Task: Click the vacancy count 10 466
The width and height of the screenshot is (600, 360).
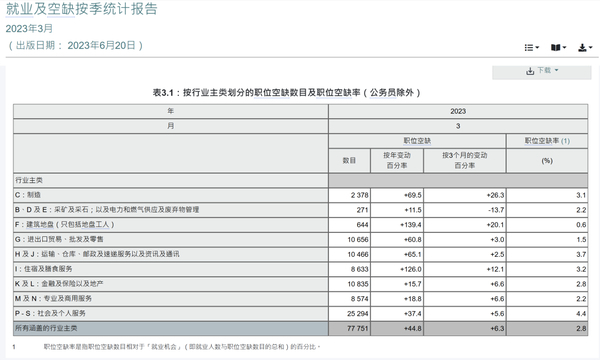Action: (x=358, y=255)
